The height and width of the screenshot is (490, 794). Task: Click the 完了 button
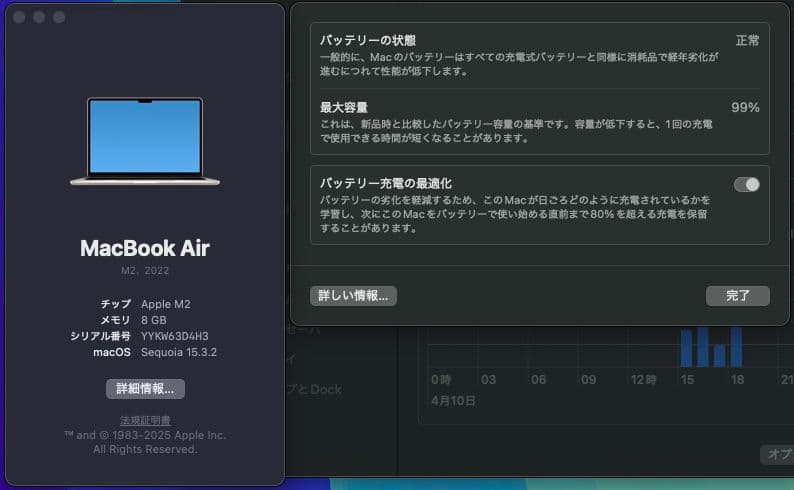click(738, 296)
